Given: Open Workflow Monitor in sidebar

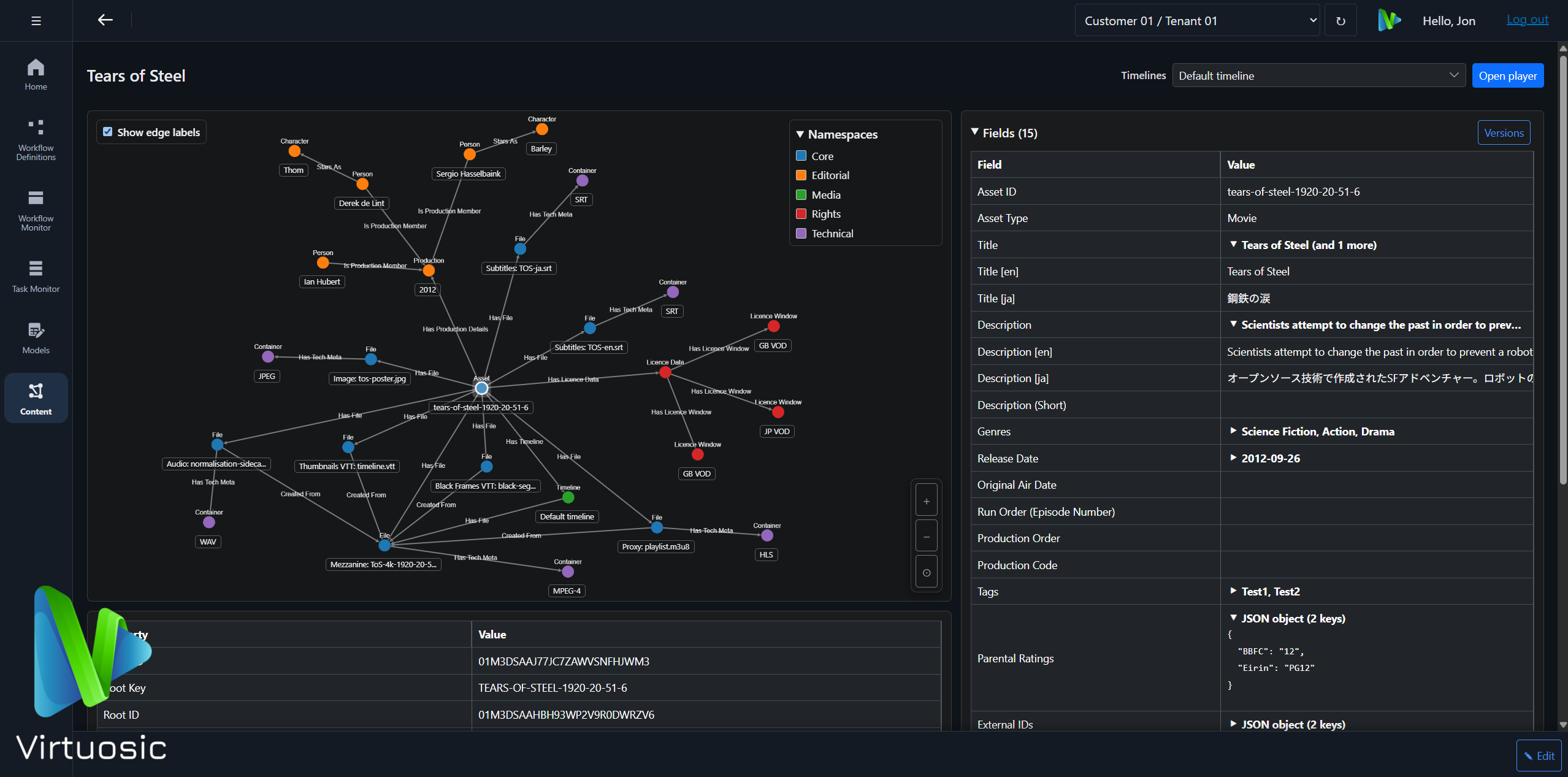Looking at the screenshot, I should (x=36, y=211).
